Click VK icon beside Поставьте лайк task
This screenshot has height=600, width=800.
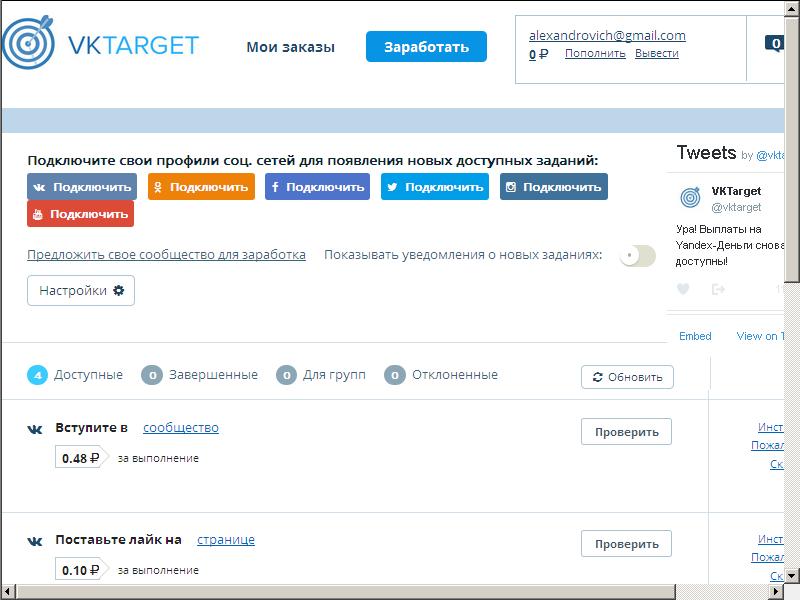(x=35, y=541)
